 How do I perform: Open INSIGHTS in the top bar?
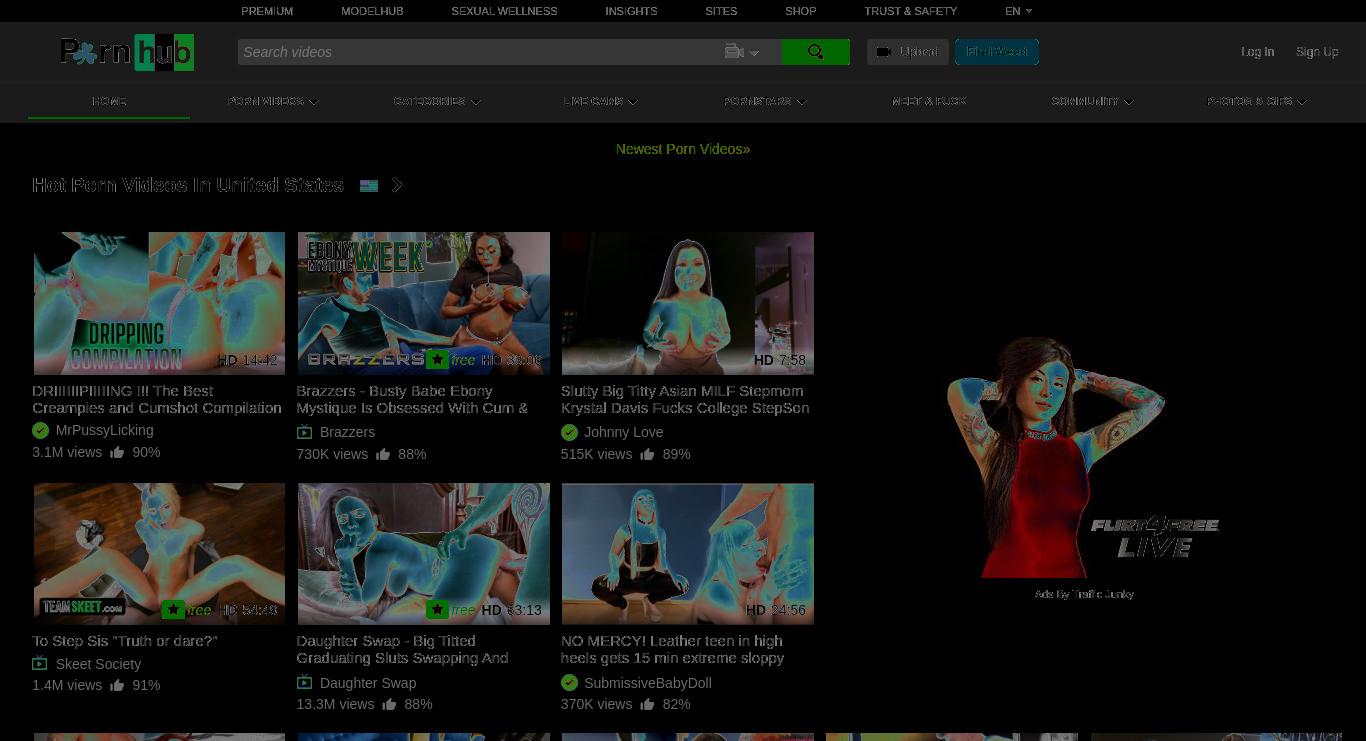[631, 11]
